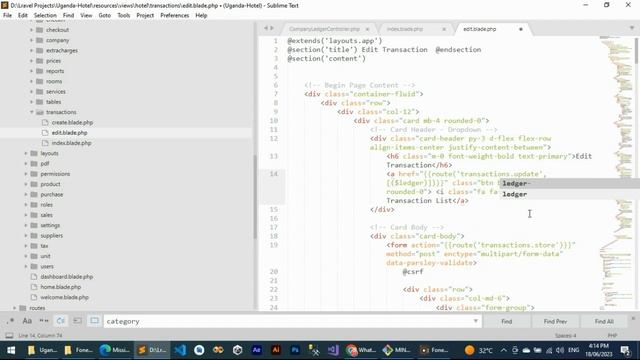Toggle case sensitive (Aa) search option
Image resolution: width=640 pixels, height=360 pixels.
coord(27,321)
